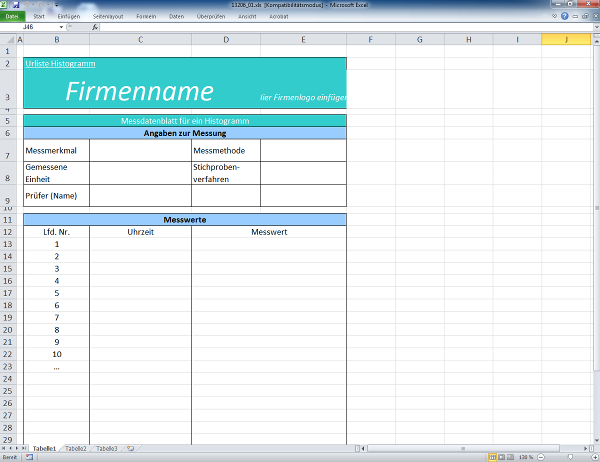The height and width of the screenshot is (462, 600).
Task: Minimize the ribbon with the caret toggle
Action: [555, 17]
